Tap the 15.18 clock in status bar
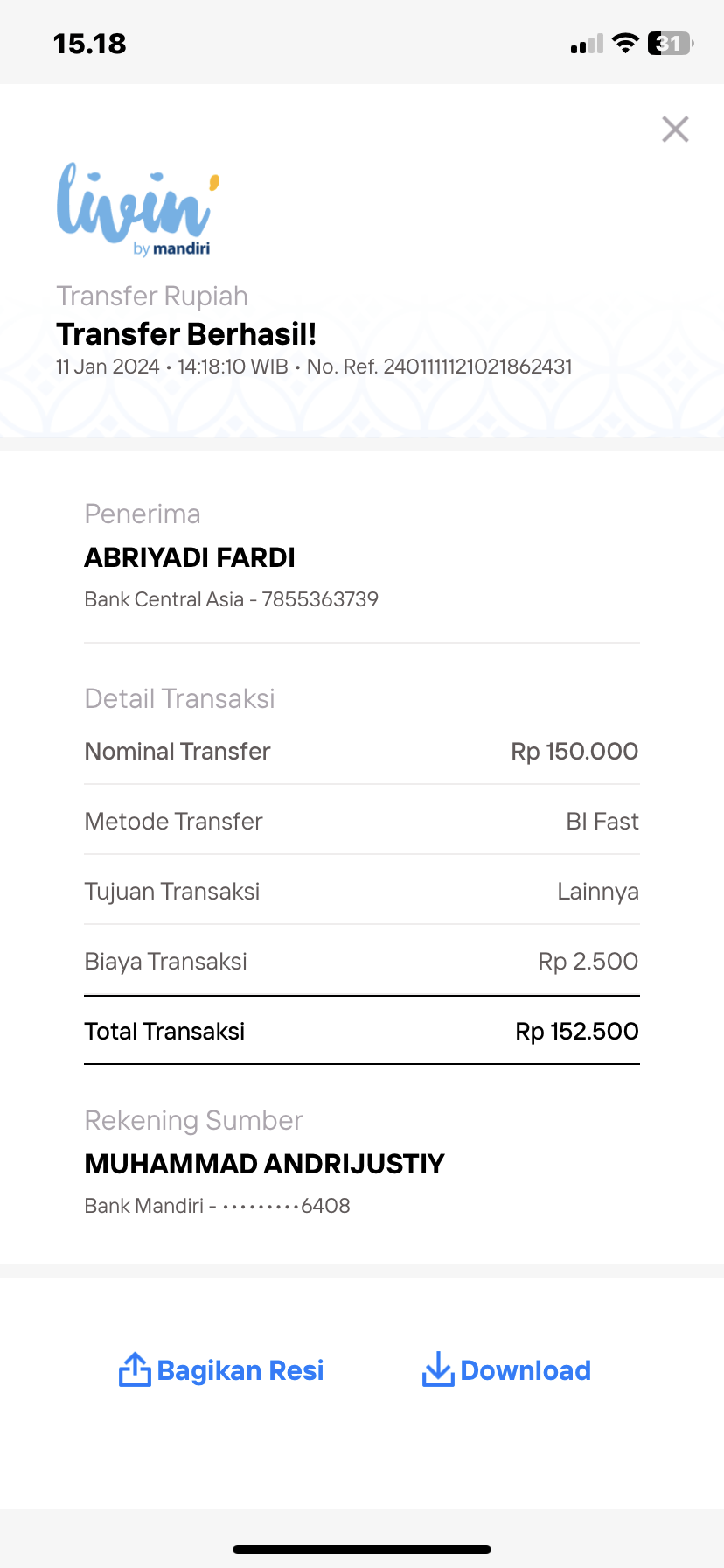724x1568 pixels. (x=89, y=44)
